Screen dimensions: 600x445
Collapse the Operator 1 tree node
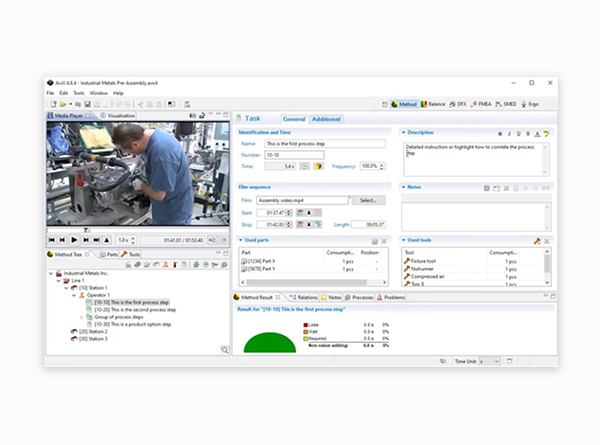tap(73, 295)
